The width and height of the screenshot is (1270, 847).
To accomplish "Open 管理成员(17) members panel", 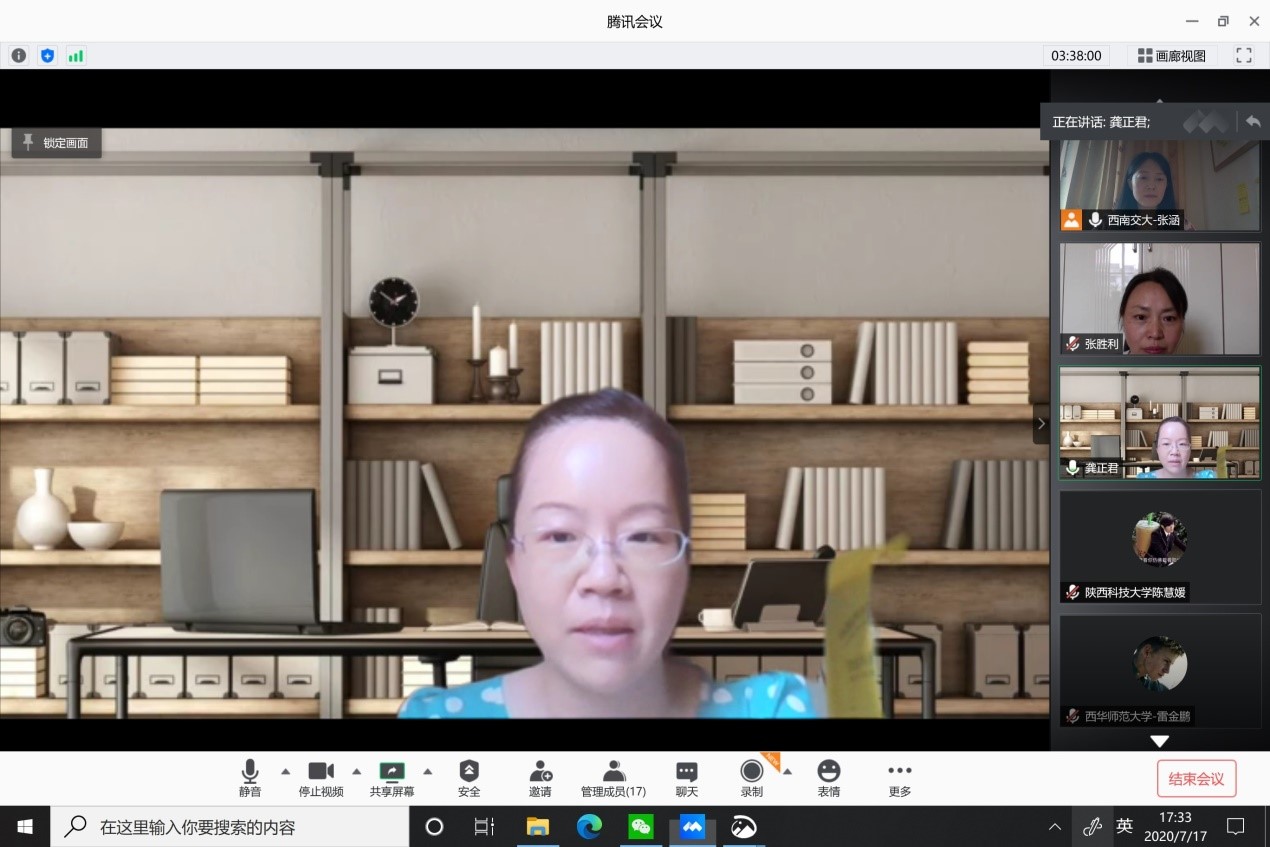I will tap(613, 778).
